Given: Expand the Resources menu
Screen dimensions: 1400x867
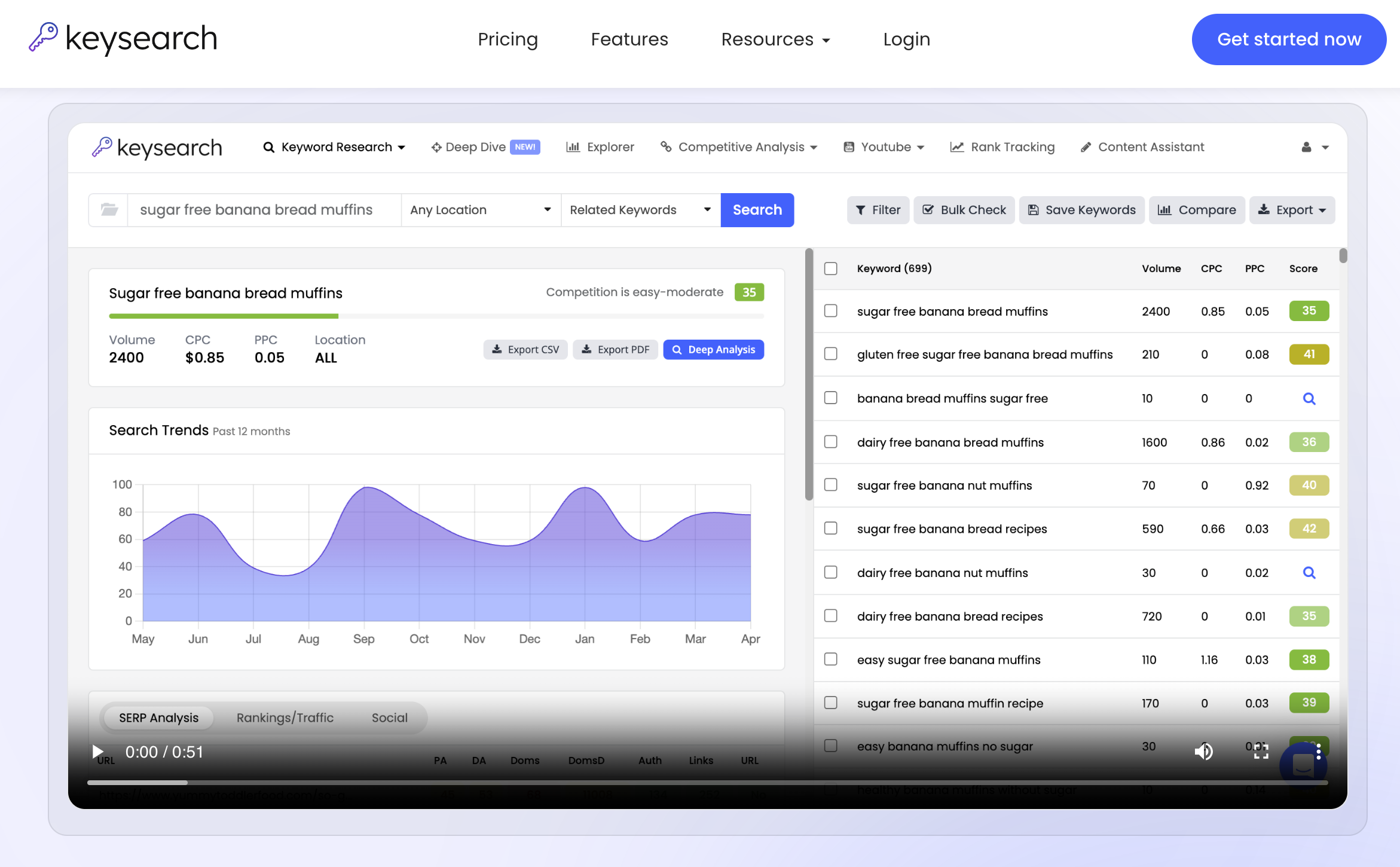Looking at the screenshot, I should tap(775, 39).
